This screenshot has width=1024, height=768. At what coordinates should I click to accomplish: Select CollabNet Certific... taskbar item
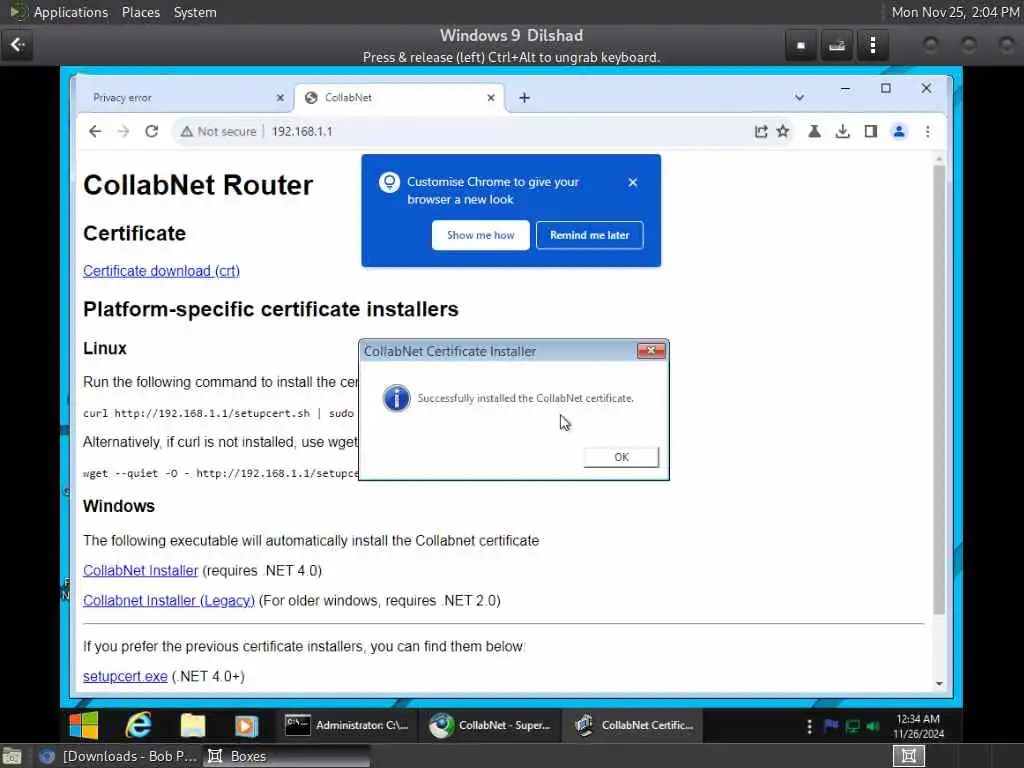click(x=632, y=726)
